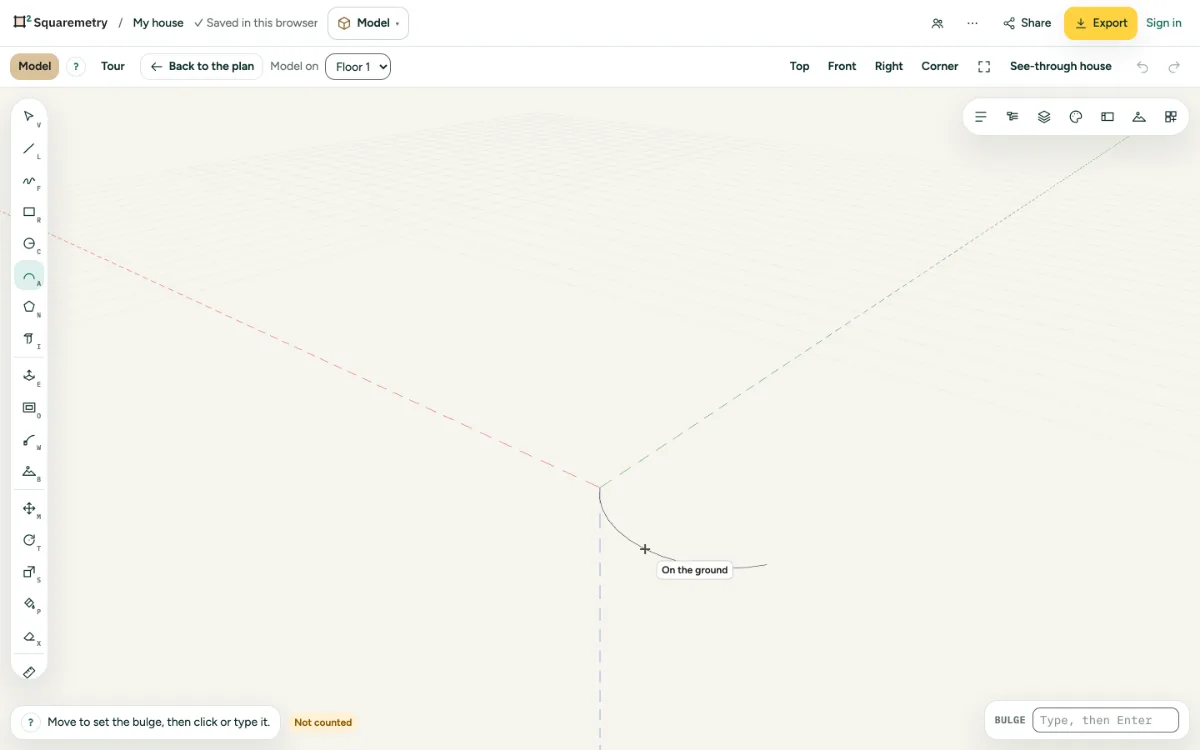This screenshot has height=750, width=1200.
Task: Open the layers stack panel
Action: point(1044,117)
